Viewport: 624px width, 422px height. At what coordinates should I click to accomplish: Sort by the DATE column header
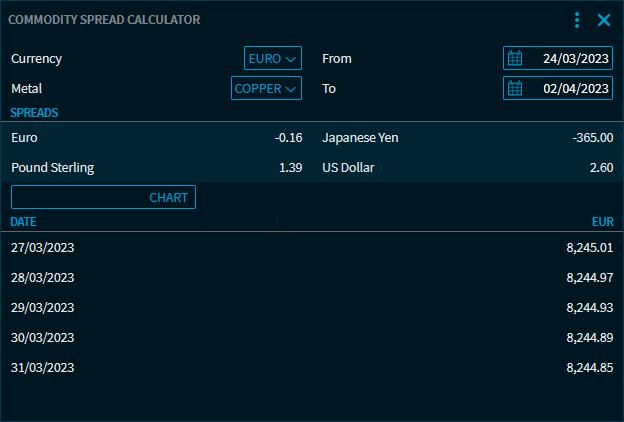(24, 221)
